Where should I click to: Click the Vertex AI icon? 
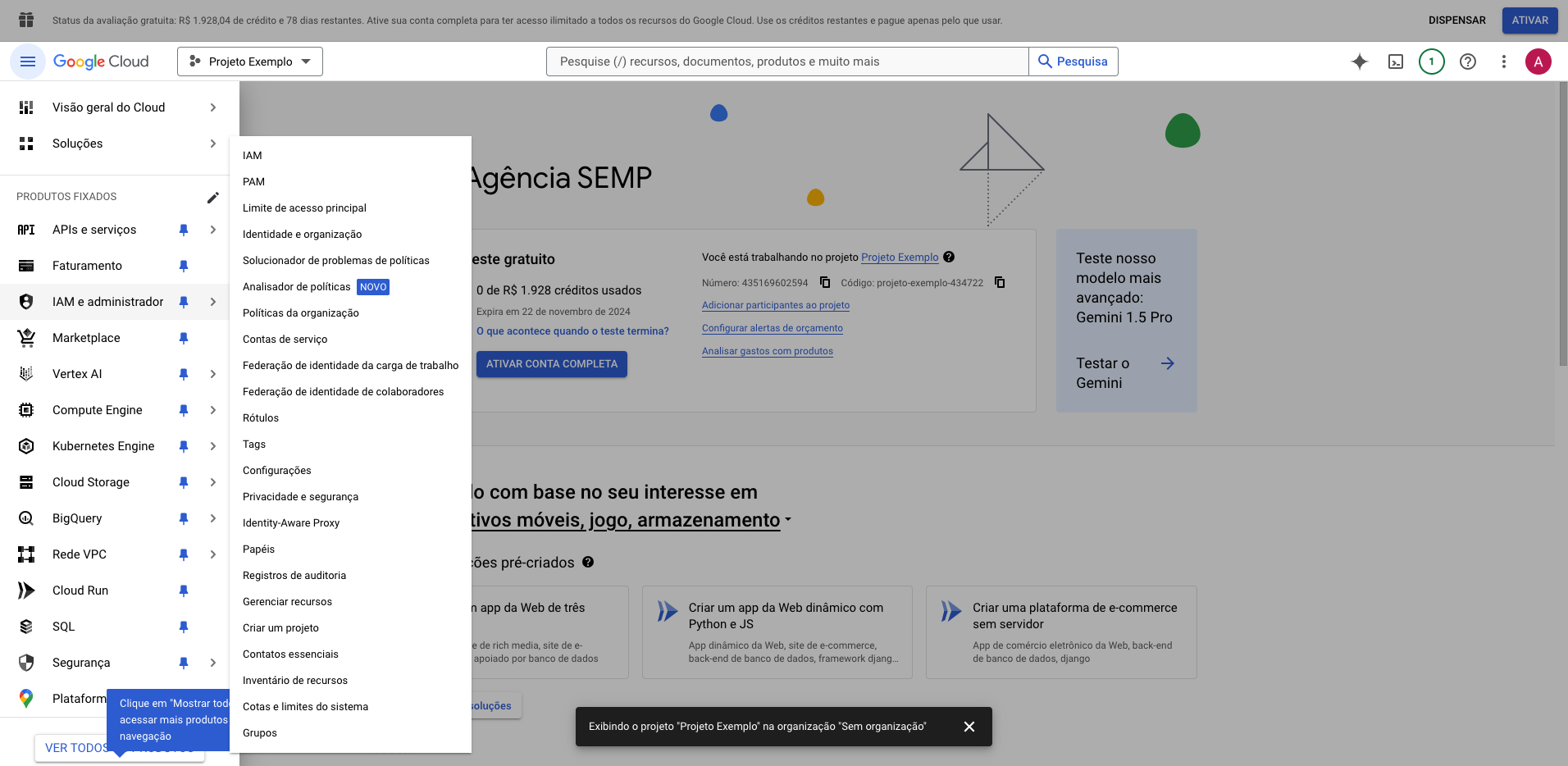(26, 374)
